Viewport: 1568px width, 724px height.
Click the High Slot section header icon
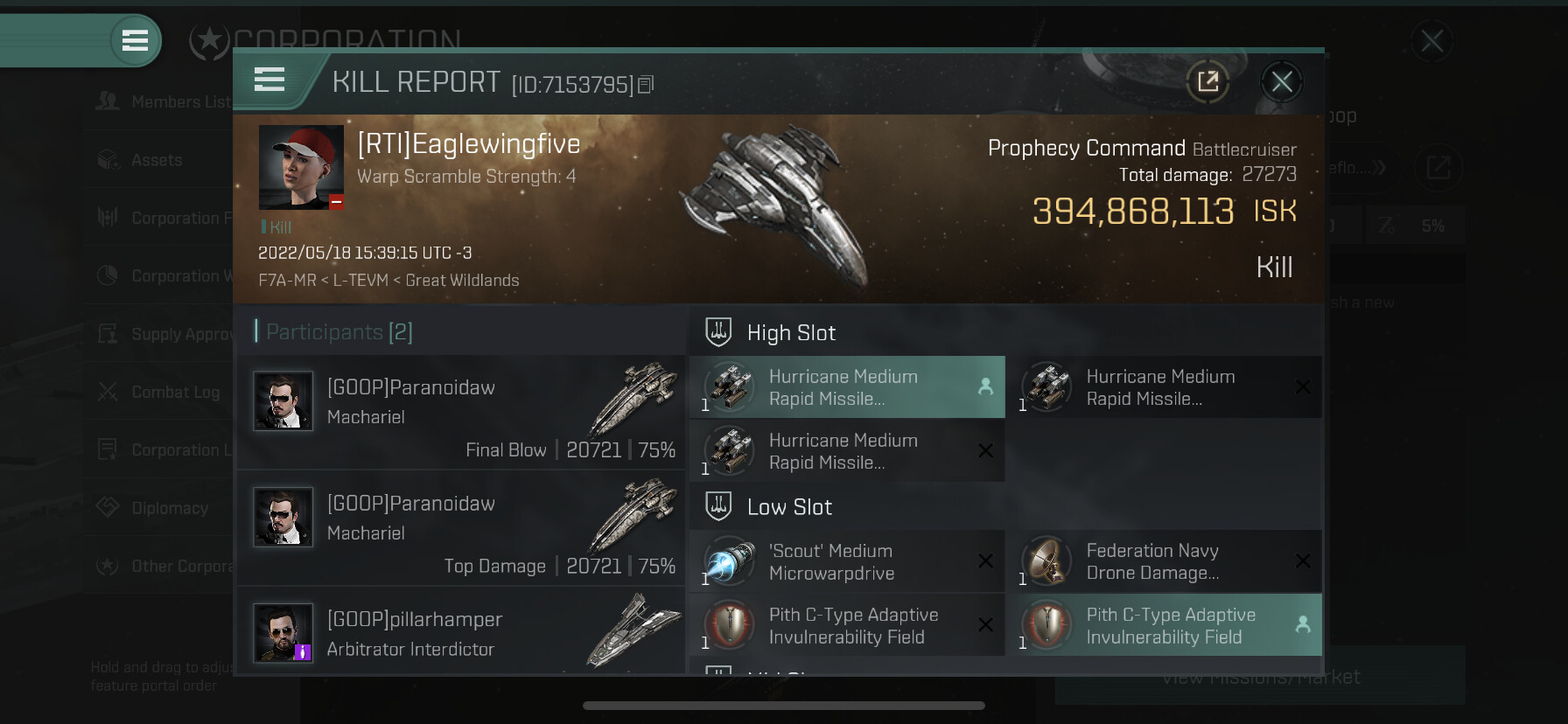click(718, 332)
